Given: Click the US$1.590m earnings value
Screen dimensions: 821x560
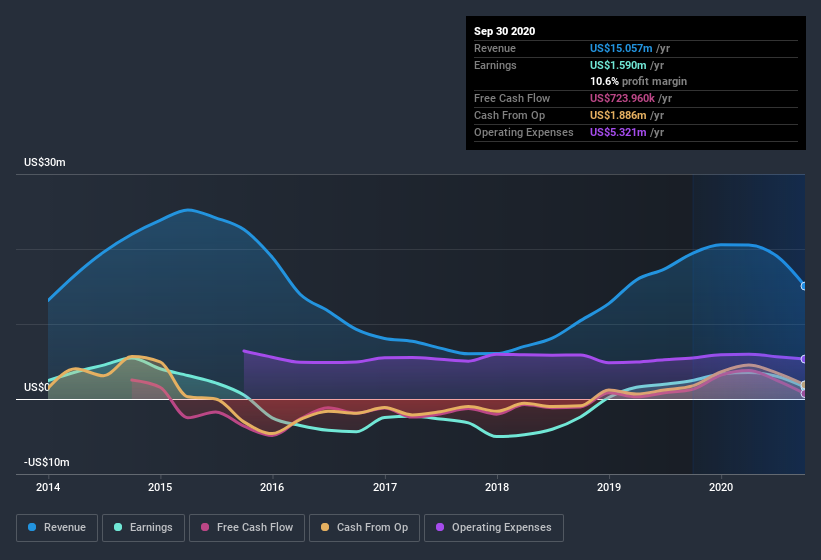Looking at the screenshot, I should [618, 65].
